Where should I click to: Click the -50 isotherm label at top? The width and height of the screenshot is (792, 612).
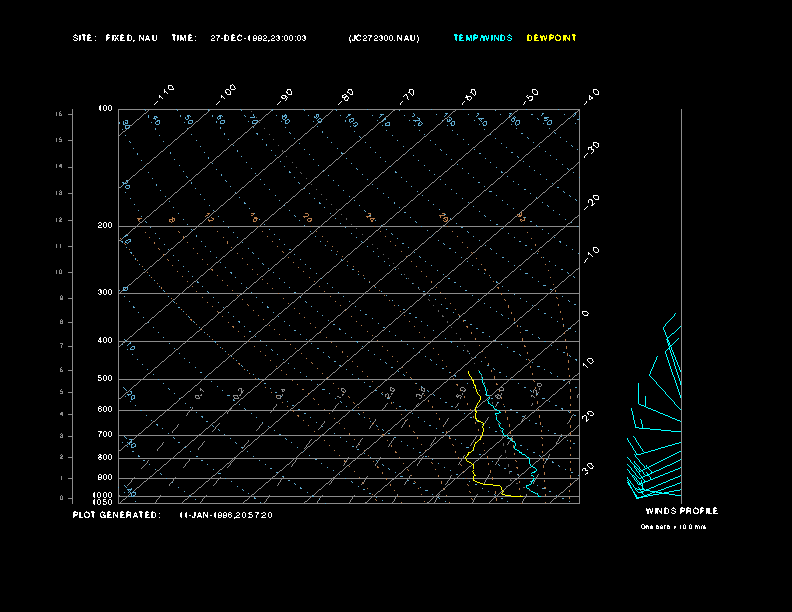(531, 96)
